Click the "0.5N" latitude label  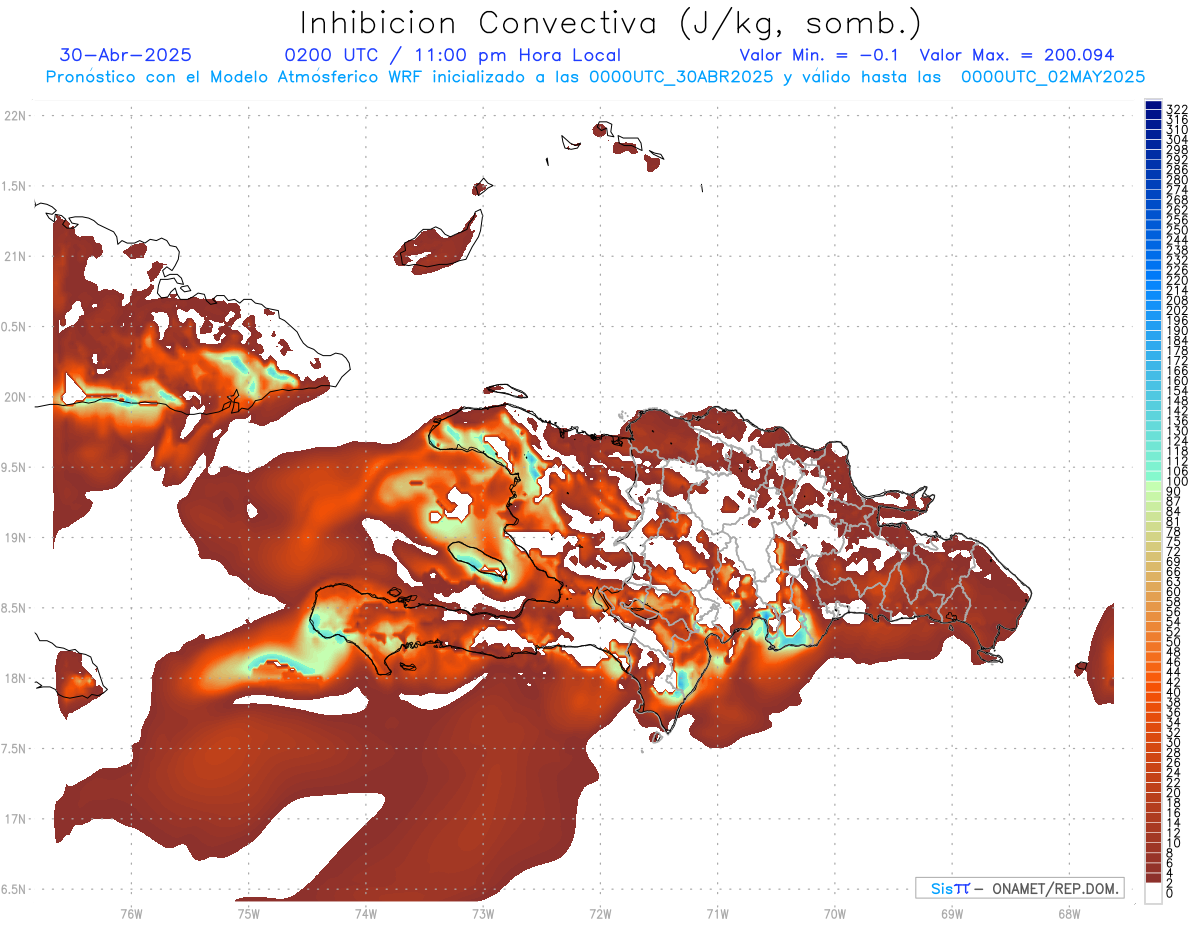[15, 327]
